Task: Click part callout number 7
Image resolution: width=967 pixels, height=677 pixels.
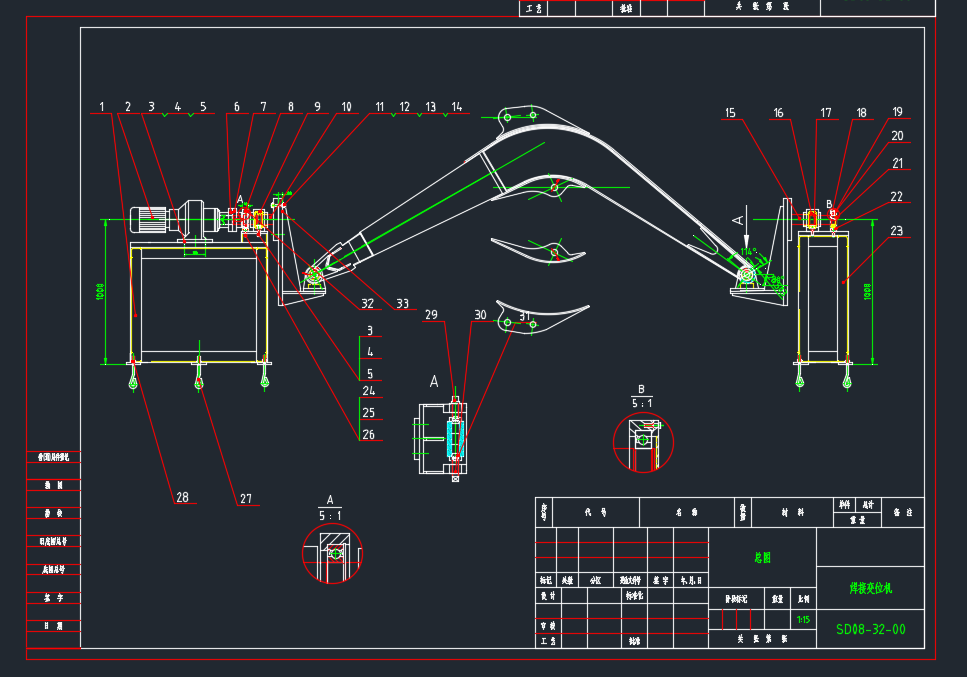Action: tap(263, 107)
